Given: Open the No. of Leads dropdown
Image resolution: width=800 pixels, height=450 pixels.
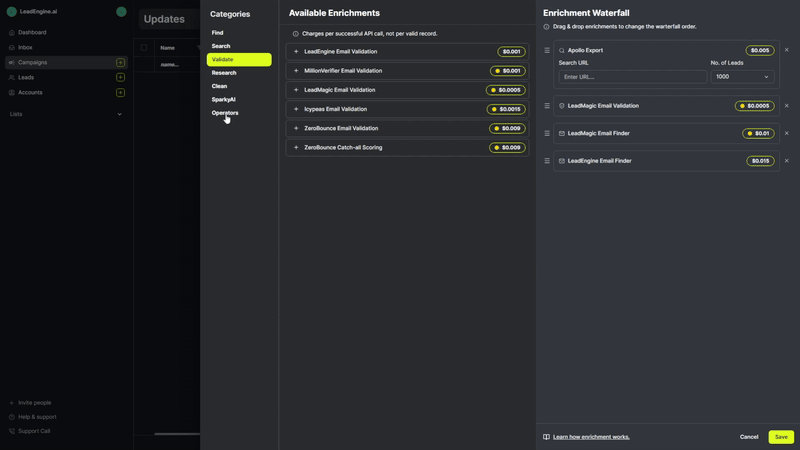Looking at the screenshot, I should click(x=742, y=77).
